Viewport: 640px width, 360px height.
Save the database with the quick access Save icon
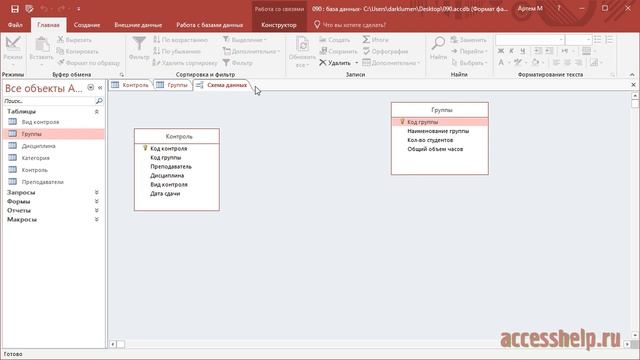click(x=15, y=9)
